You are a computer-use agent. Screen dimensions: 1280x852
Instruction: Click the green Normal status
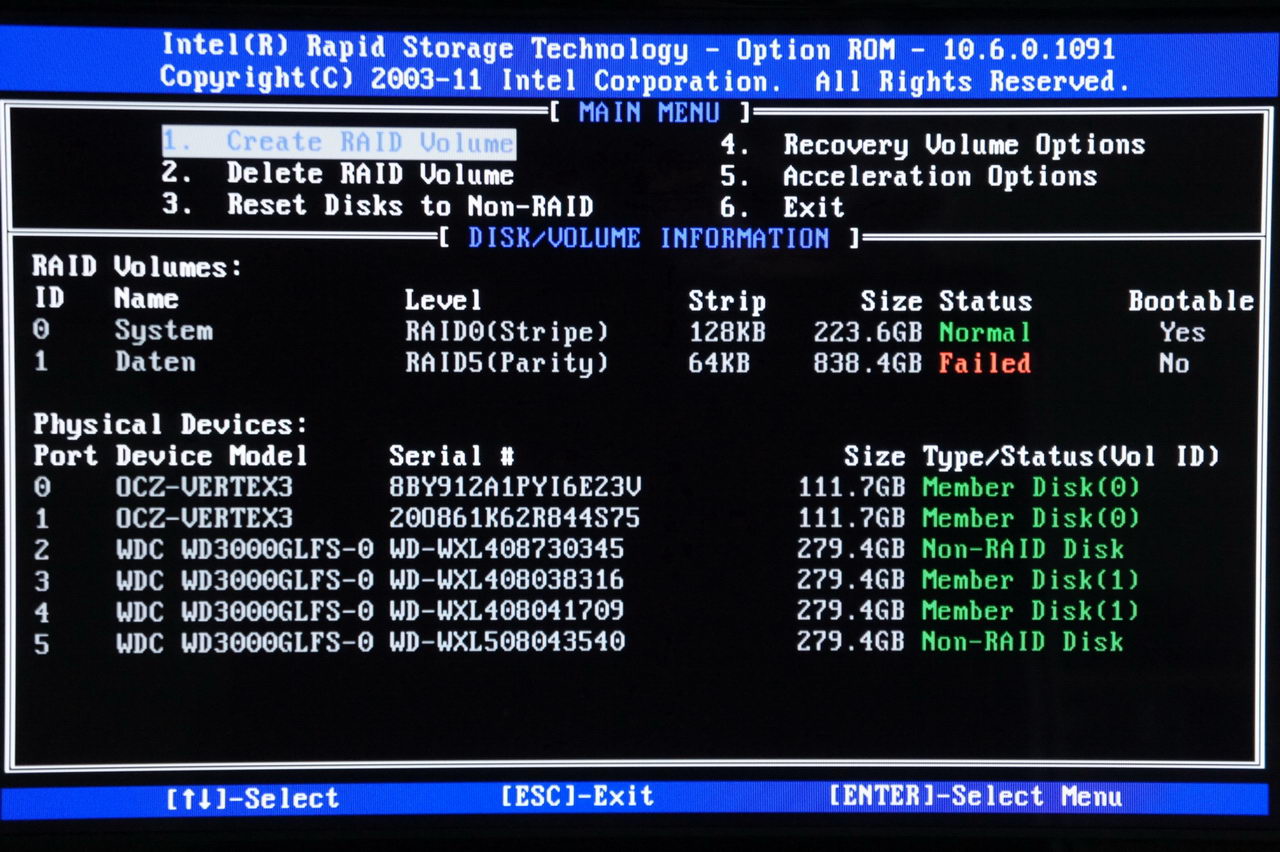click(985, 332)
